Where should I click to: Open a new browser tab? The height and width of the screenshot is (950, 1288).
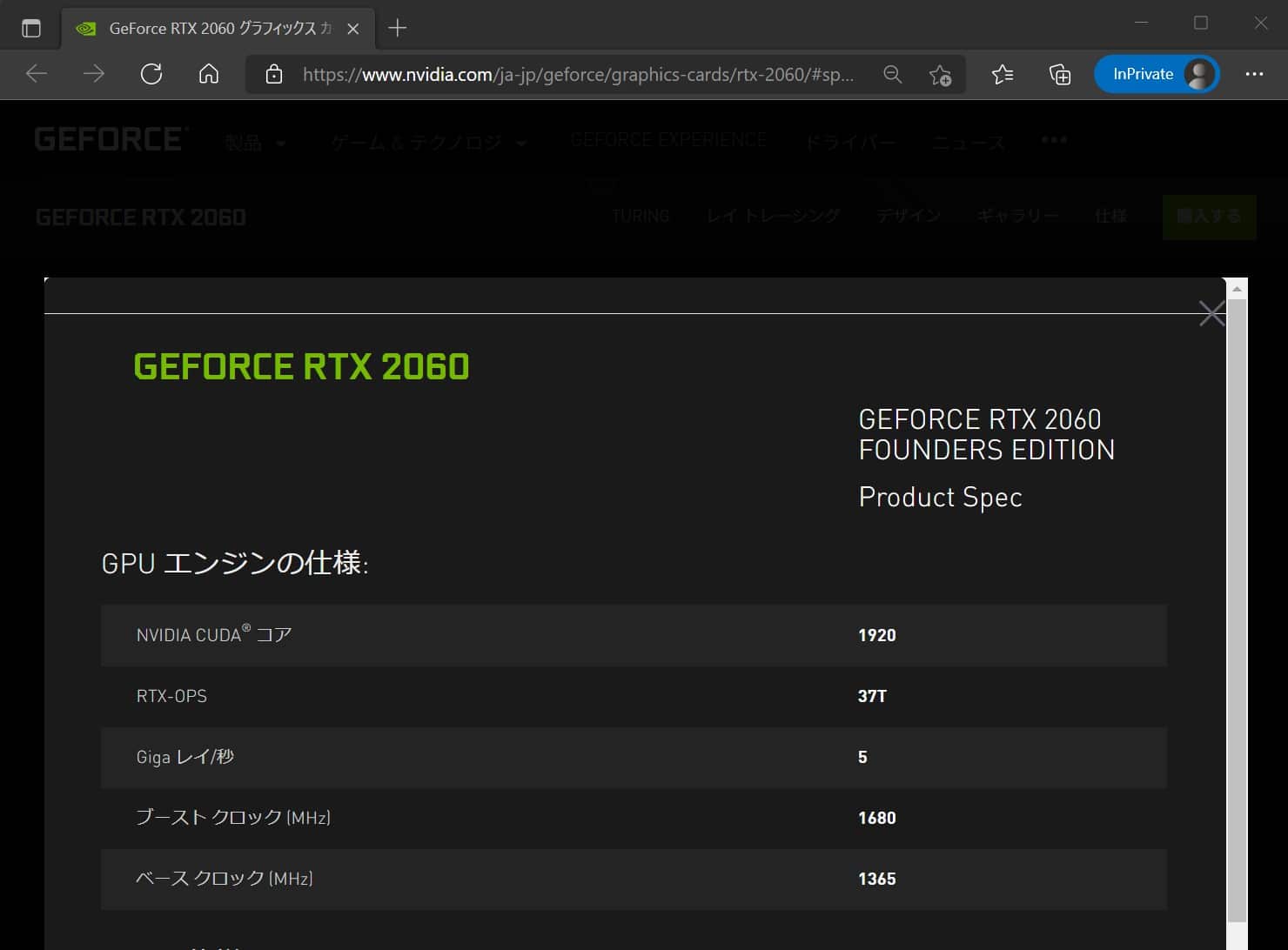click(397, 28)
